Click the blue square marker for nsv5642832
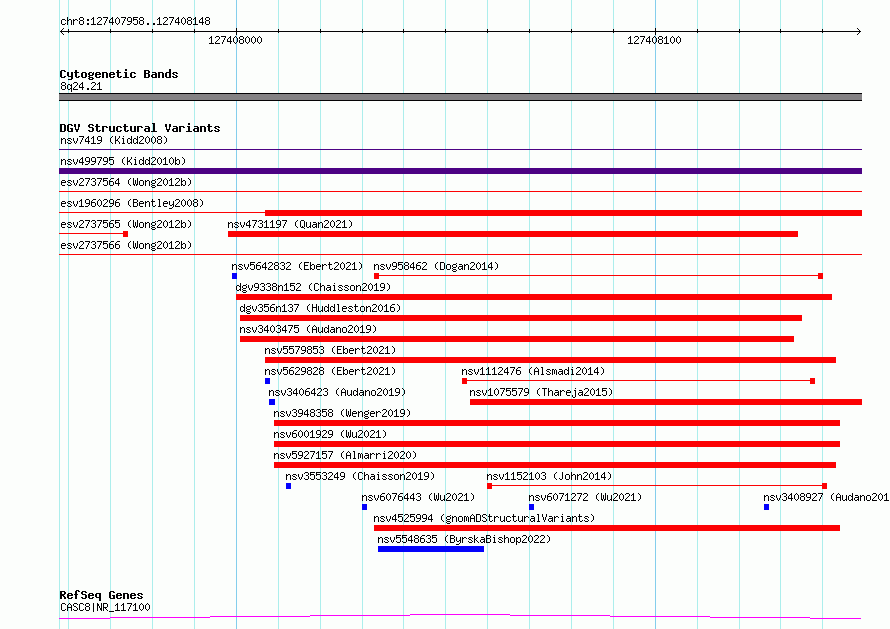Screen dimensions: 890x629 pos(234,276)
